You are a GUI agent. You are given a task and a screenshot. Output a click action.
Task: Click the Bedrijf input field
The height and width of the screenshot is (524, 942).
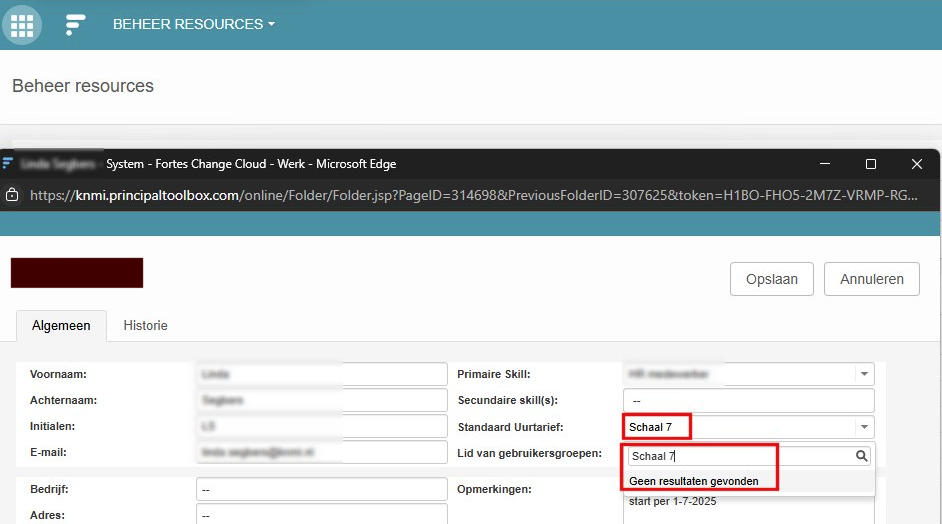pyautogui.click(x=321, y=490)
